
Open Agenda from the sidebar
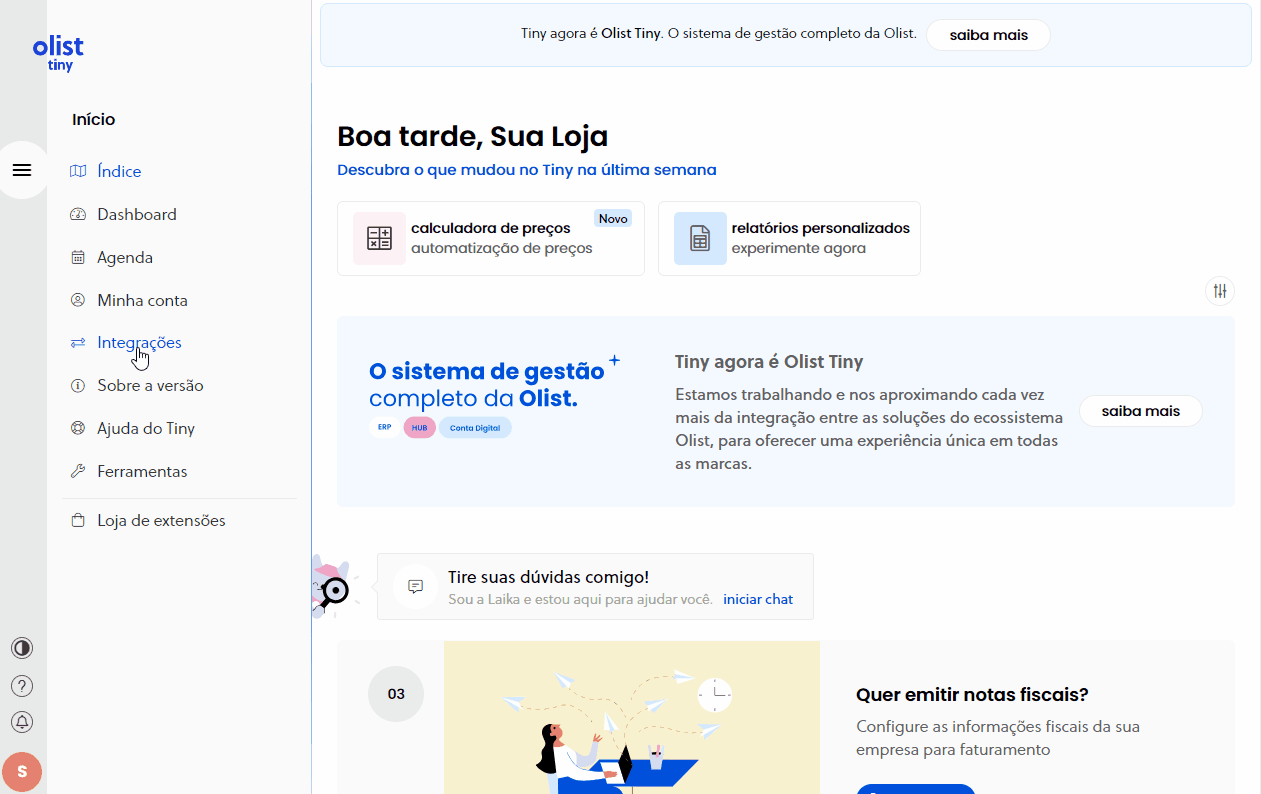point(125,257)
